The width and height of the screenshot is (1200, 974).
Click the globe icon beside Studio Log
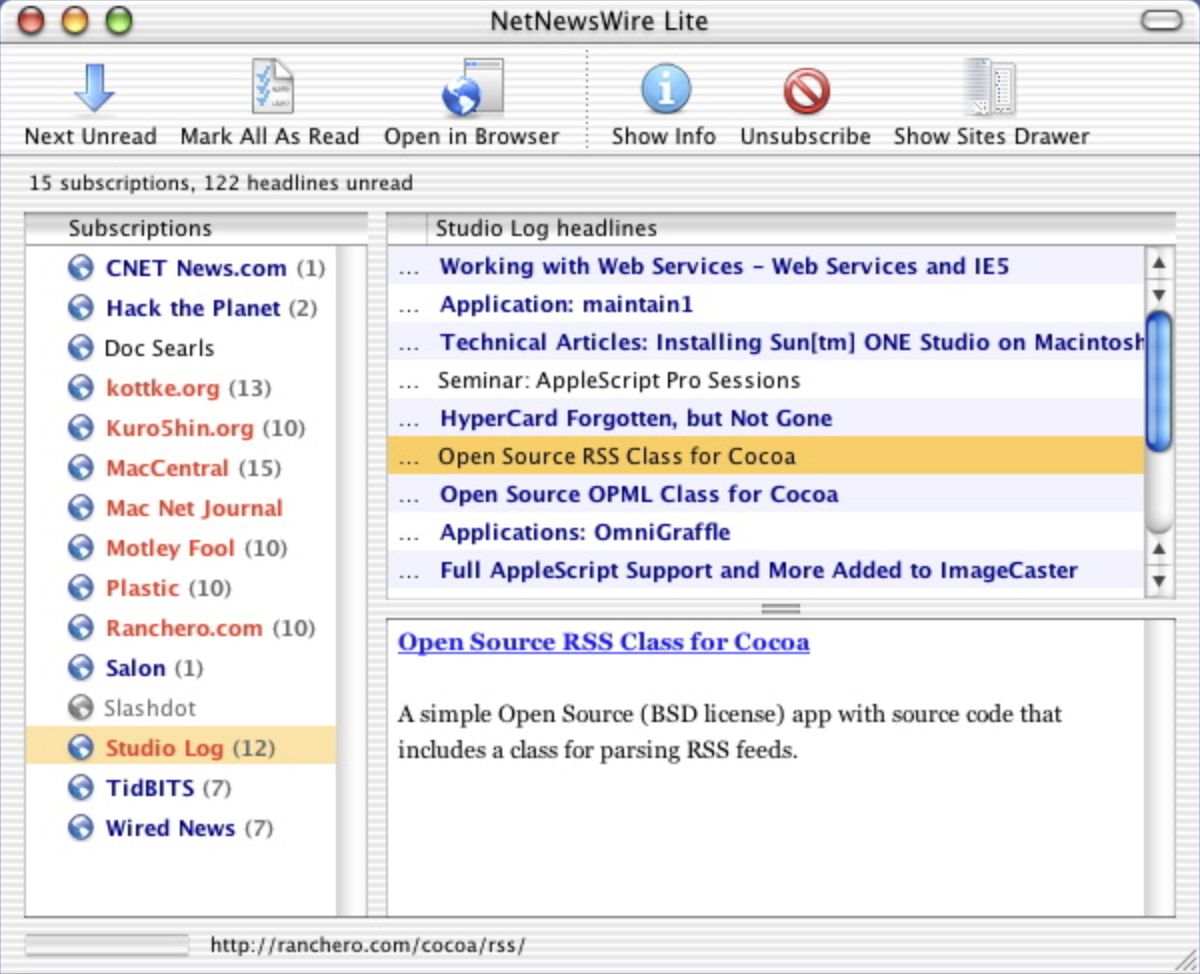[80, 748]
